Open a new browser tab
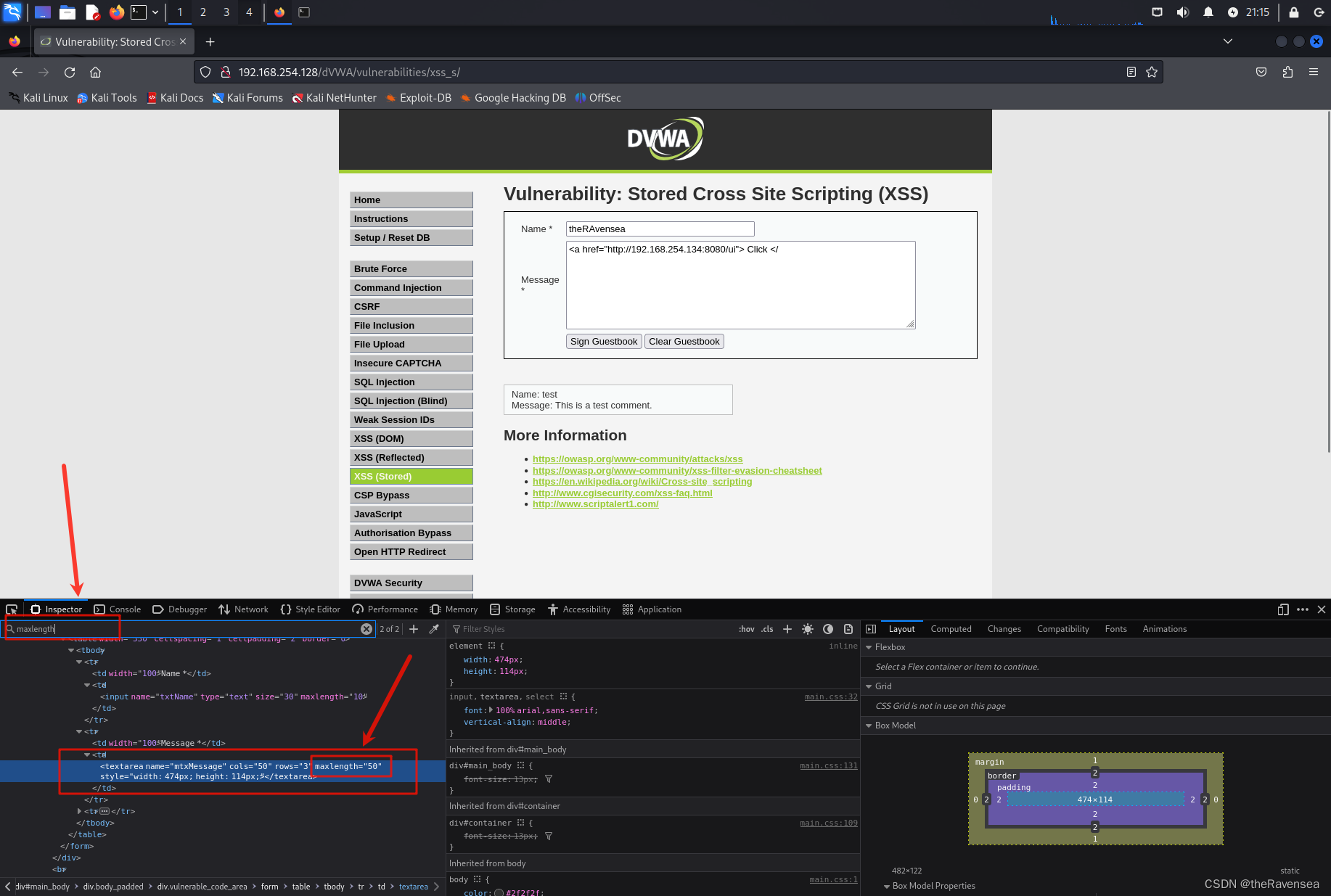The image size is (1331, 896). pos(210,42)
